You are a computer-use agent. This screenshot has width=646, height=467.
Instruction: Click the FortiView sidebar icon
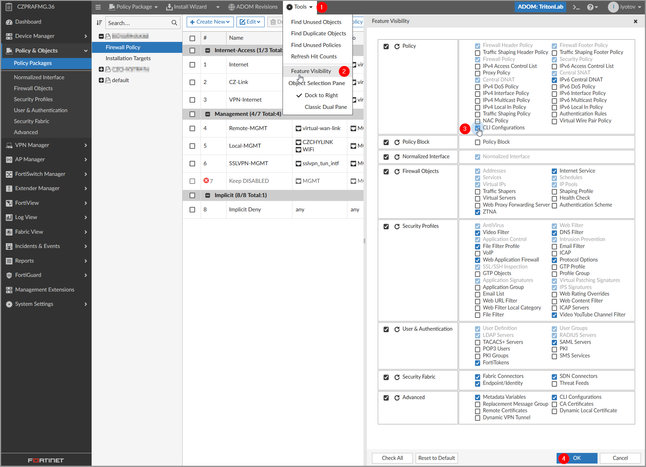9,203
